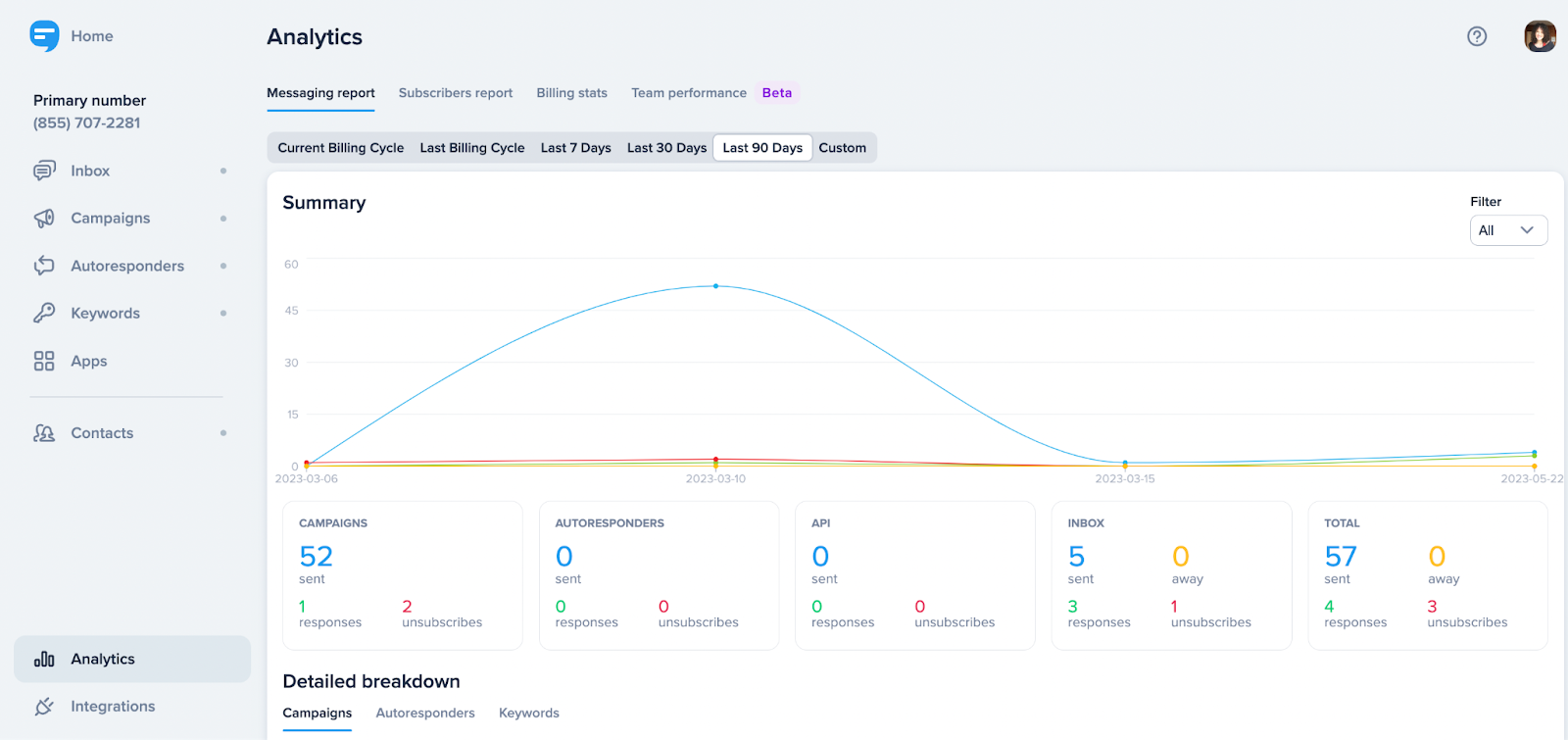Image resolution: width=1568 pixels, height=740 pixels.
Task: Click the Autoresponders reply icon
Action: click(x=44, y=266)
